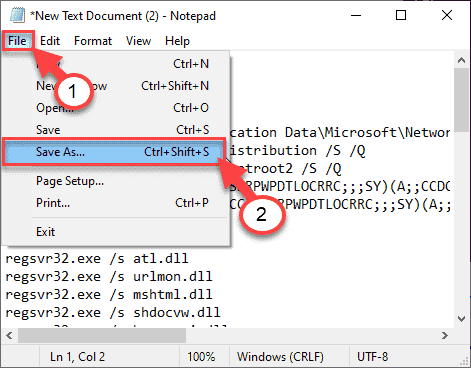Image resolution: width=471 pixels, height=368 pixels.
Task: Click the vertical scrollbar up arrow
Action: pos(461,60)
